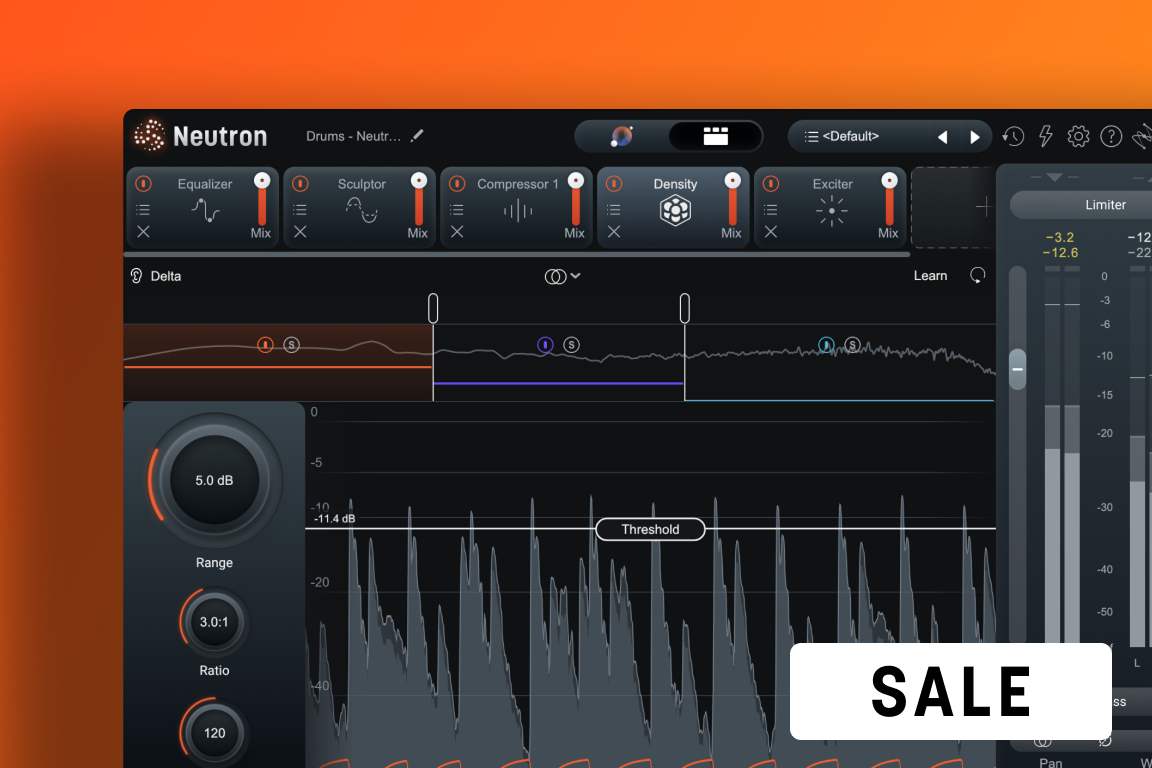The image size is (1152, 768).
Task: Click the second crossover handle between mid and high
Action: pyautogui.click(x=685, y=308)
